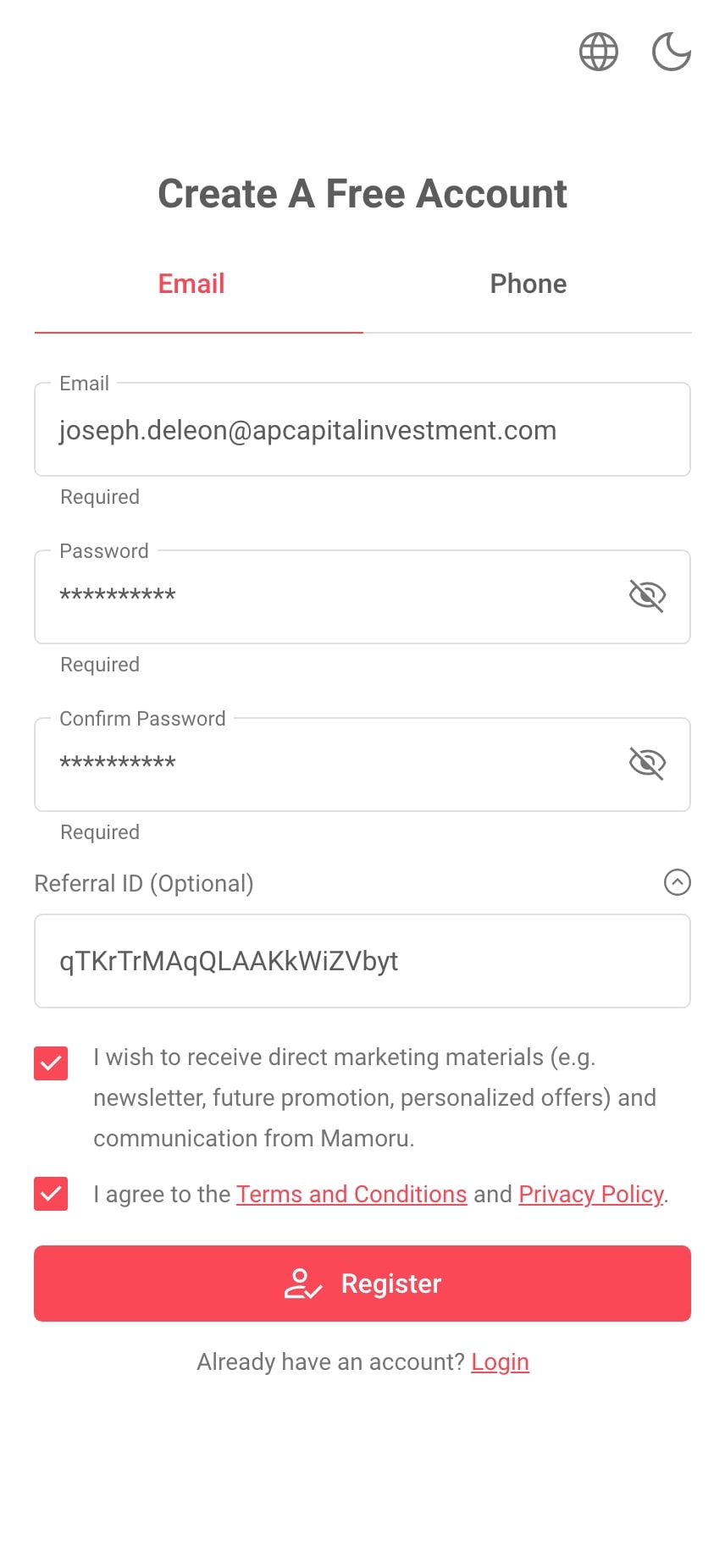Collapse the Referral ID section chevron

677,882
